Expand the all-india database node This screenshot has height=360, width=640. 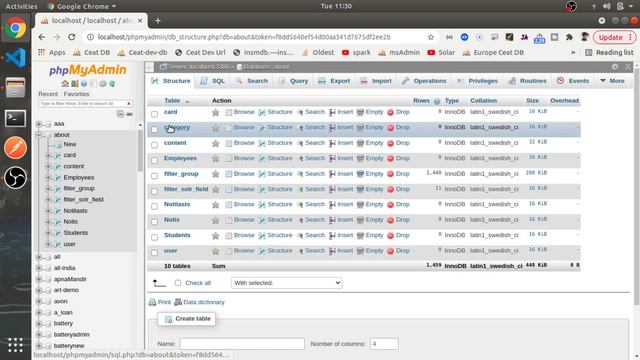[39, 268]
